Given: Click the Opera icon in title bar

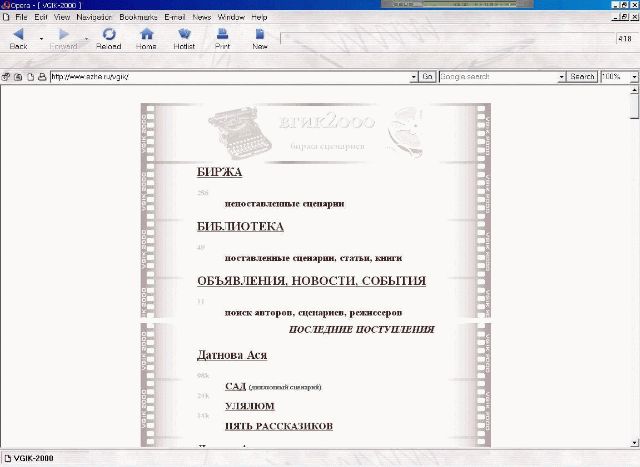Looking at the screenshot, I should click(x=6, y=5).
